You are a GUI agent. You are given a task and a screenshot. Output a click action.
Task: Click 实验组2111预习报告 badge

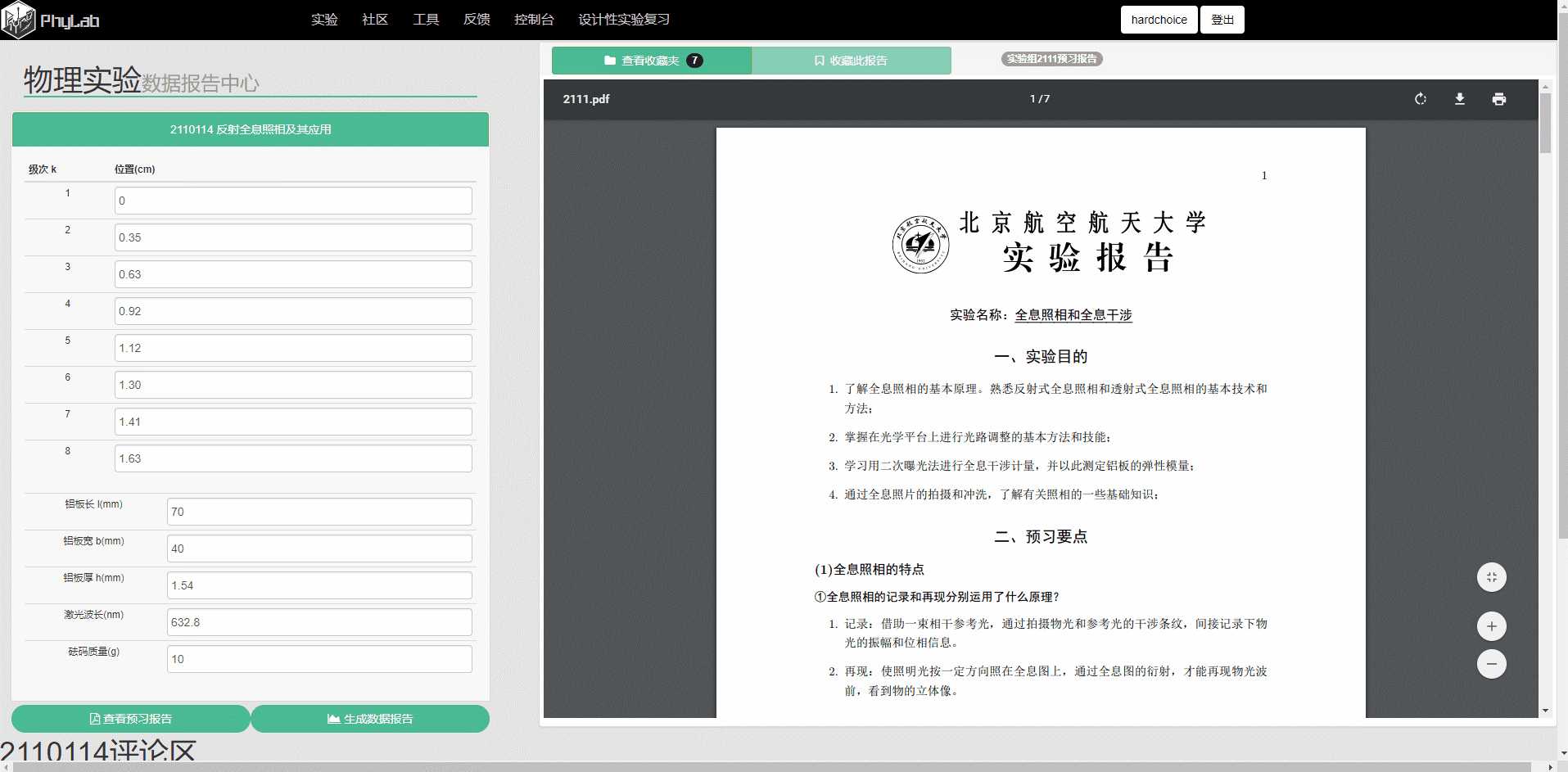(1051, 59)
